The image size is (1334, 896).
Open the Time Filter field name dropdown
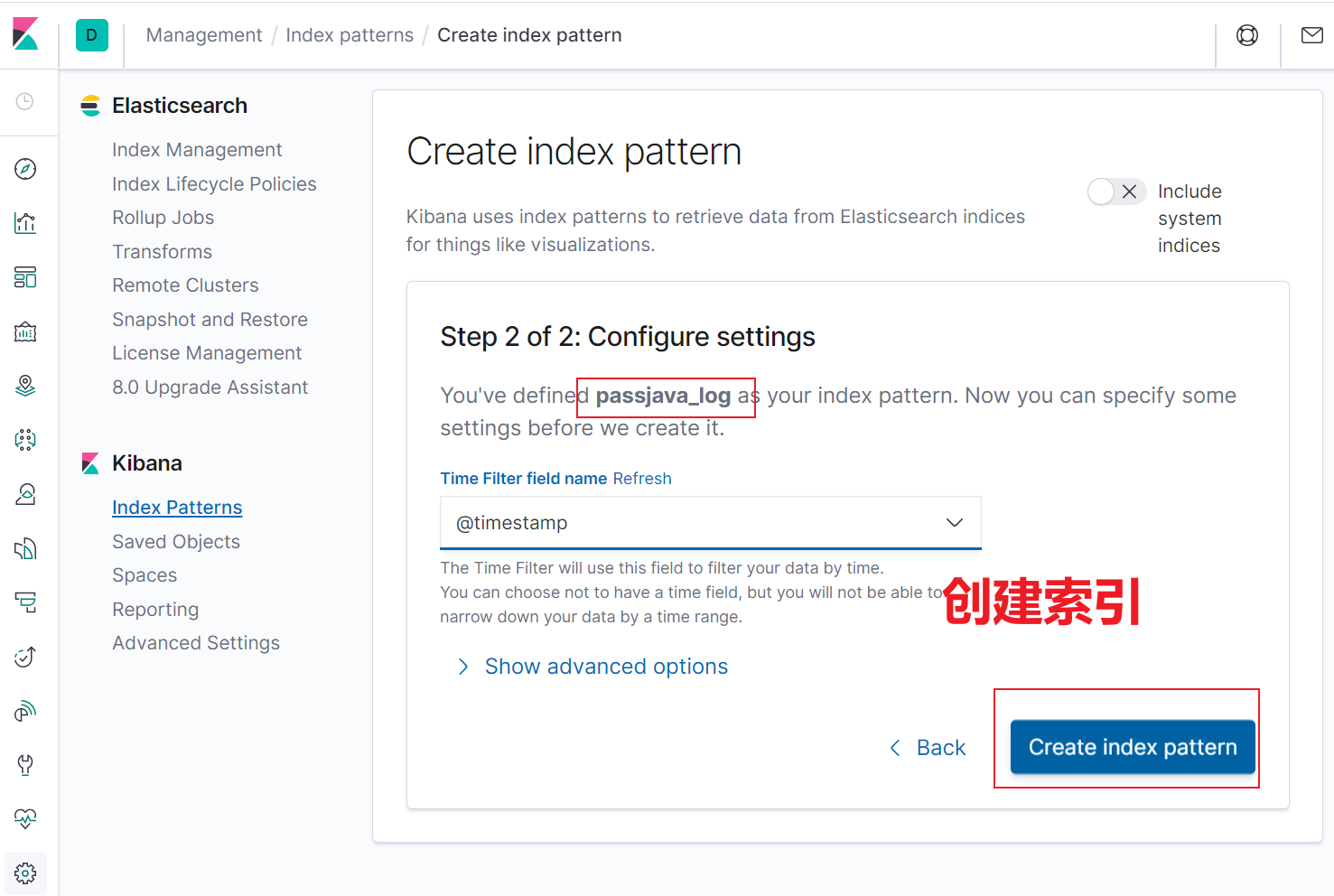coord(710,523)
